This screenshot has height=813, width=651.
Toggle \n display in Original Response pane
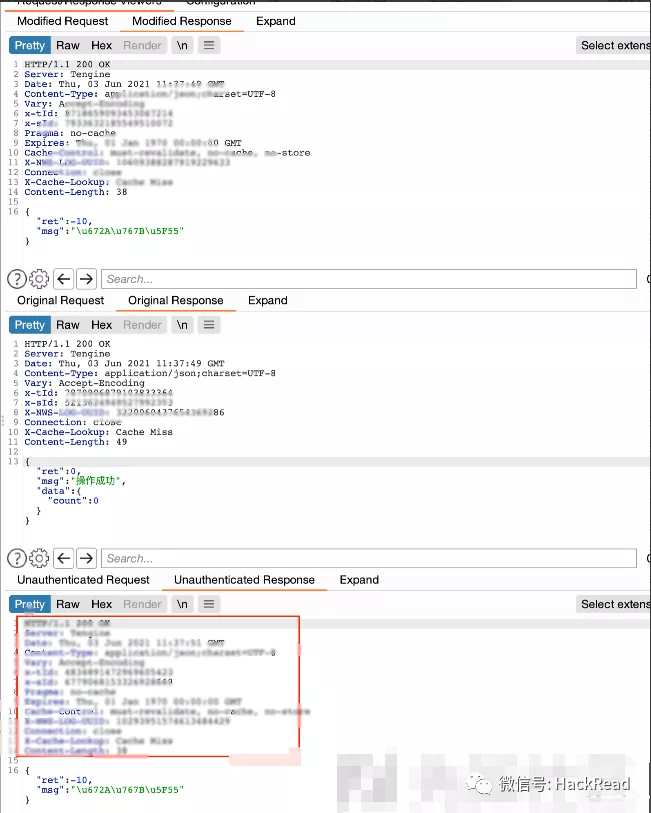point(182,325)
